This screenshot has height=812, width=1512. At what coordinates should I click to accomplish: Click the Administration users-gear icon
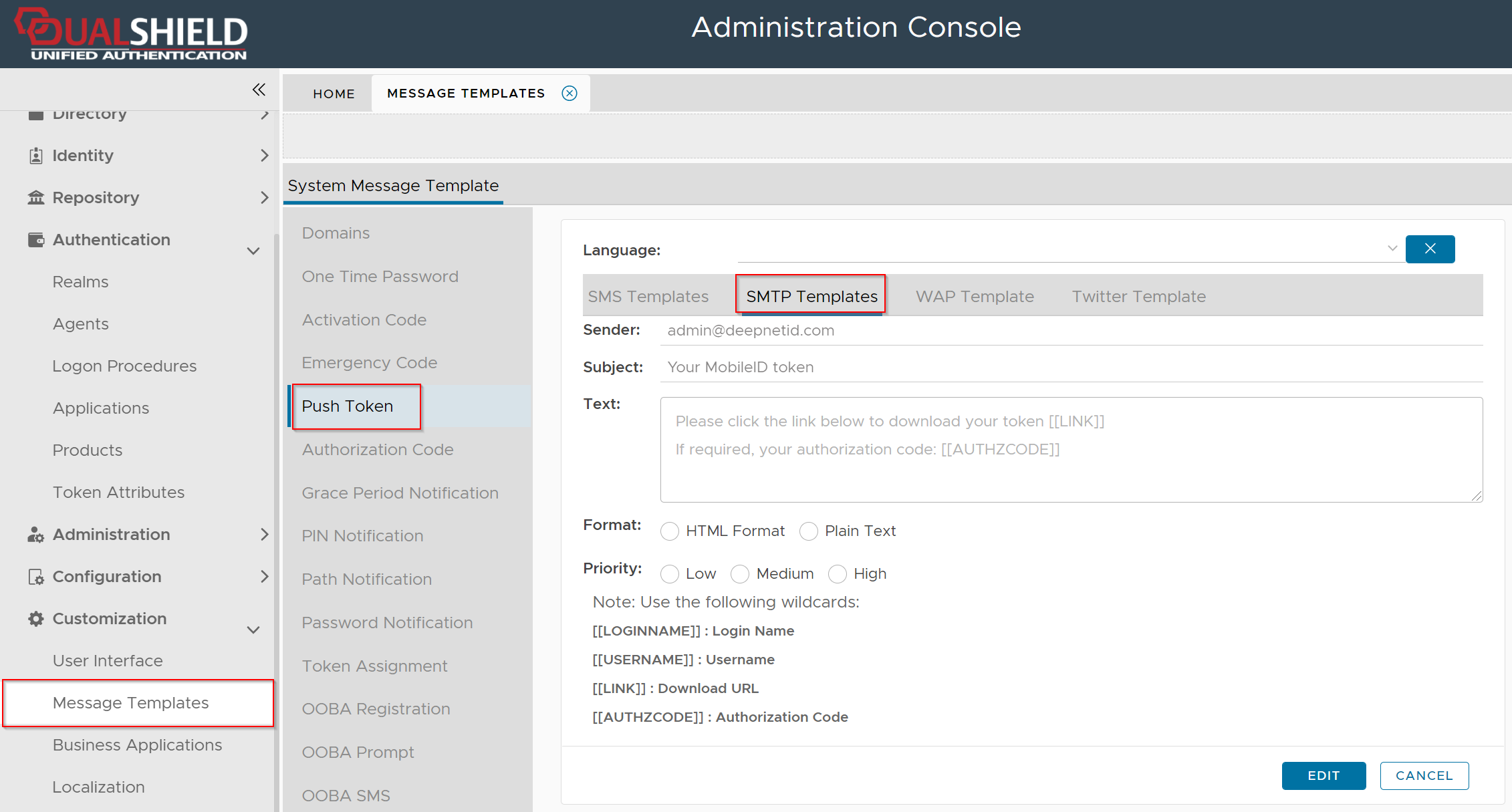click(36, 535)
